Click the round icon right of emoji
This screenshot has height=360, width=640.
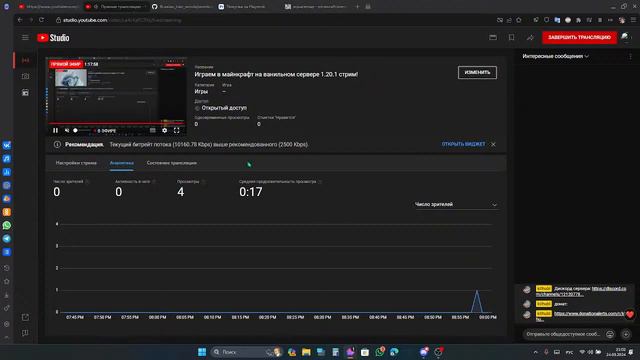click(x=626, y=334)
